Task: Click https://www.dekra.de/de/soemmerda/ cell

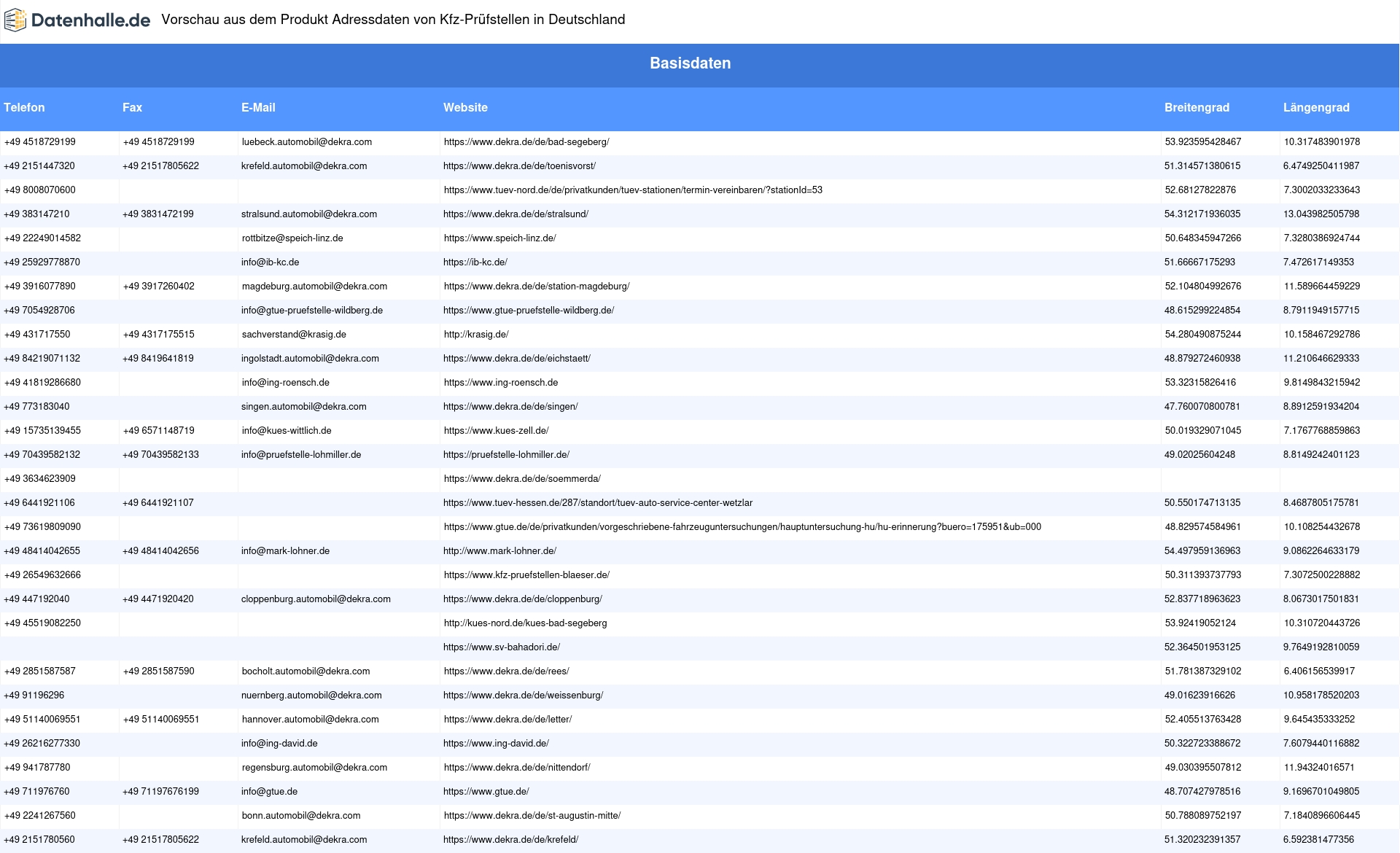Action: tap(522, 479)
